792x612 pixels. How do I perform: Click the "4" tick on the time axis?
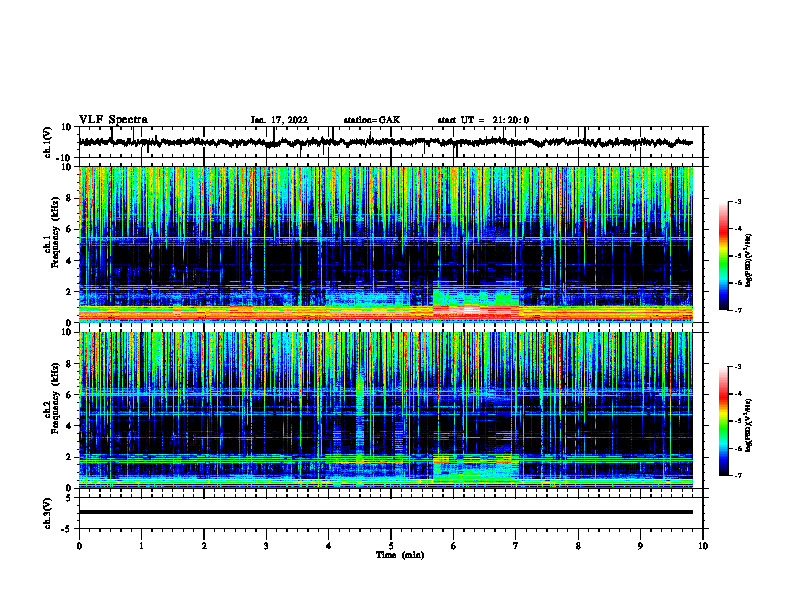(329, 546)
